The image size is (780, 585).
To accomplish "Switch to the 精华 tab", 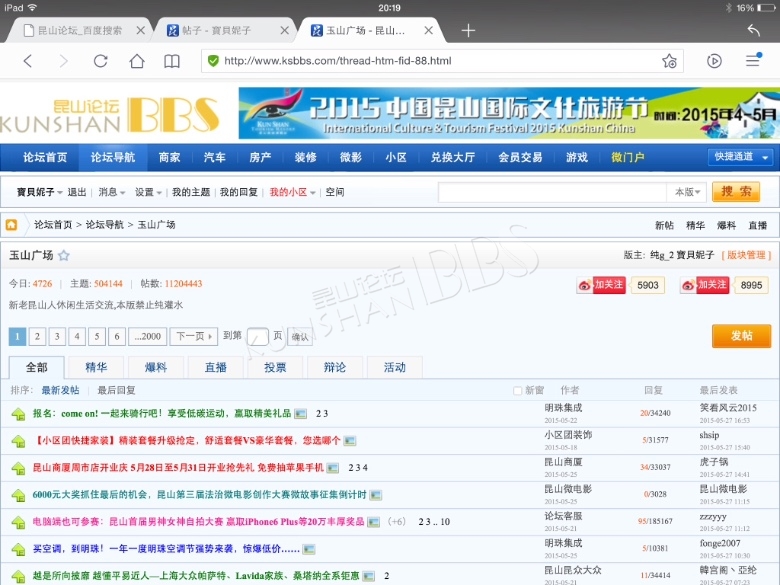I will pos(97,368).
